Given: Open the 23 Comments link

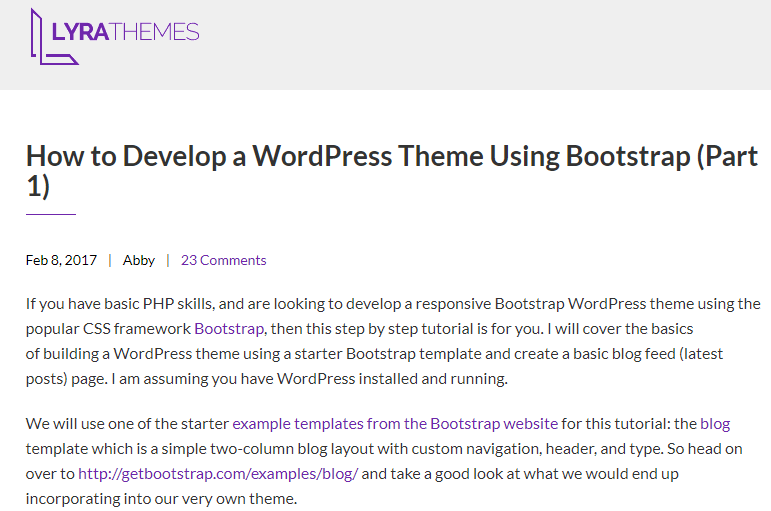Looking at the screenshot, I should [223, 260].
